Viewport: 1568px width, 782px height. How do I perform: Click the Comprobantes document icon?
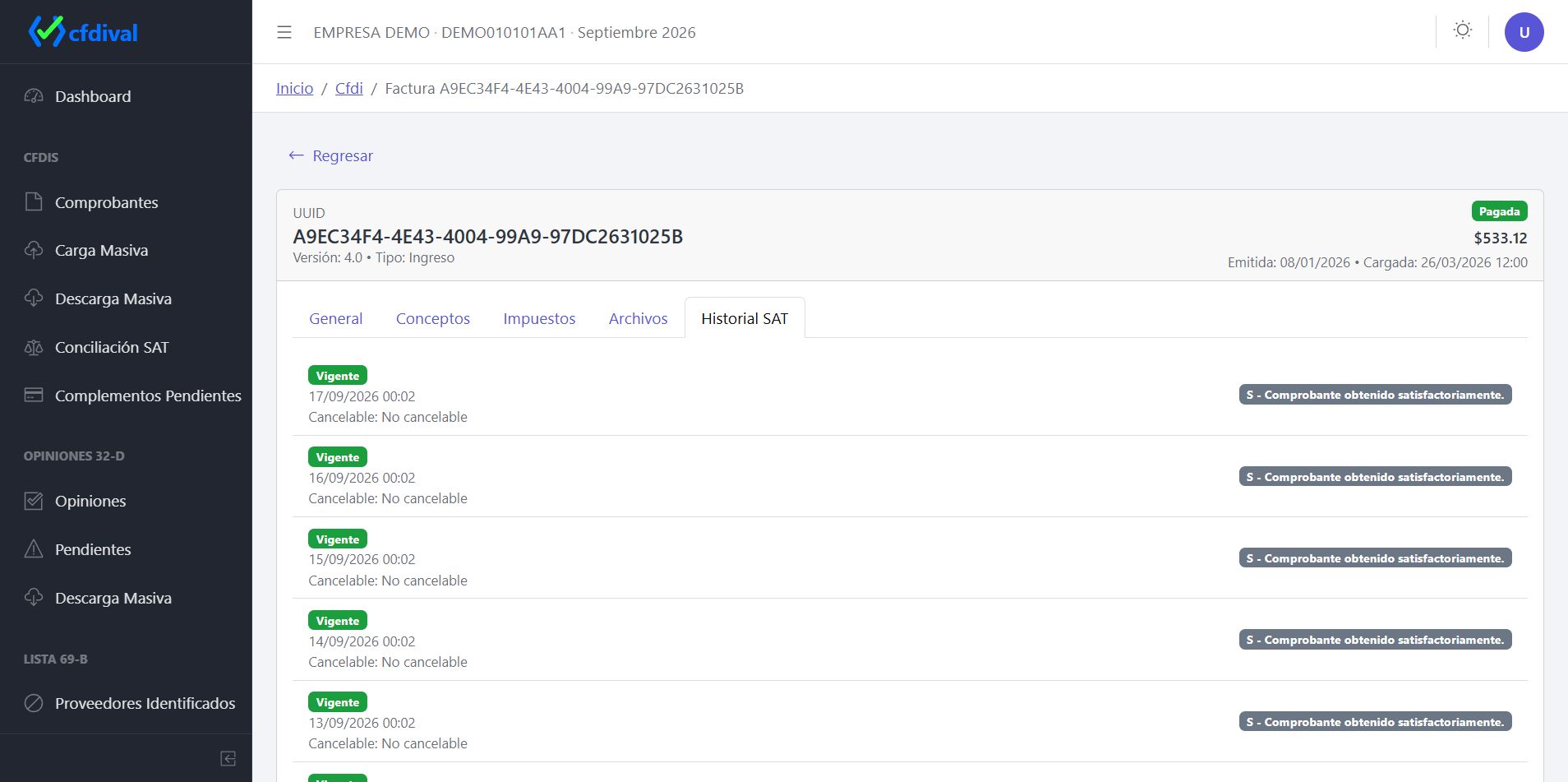pos(34,202)
